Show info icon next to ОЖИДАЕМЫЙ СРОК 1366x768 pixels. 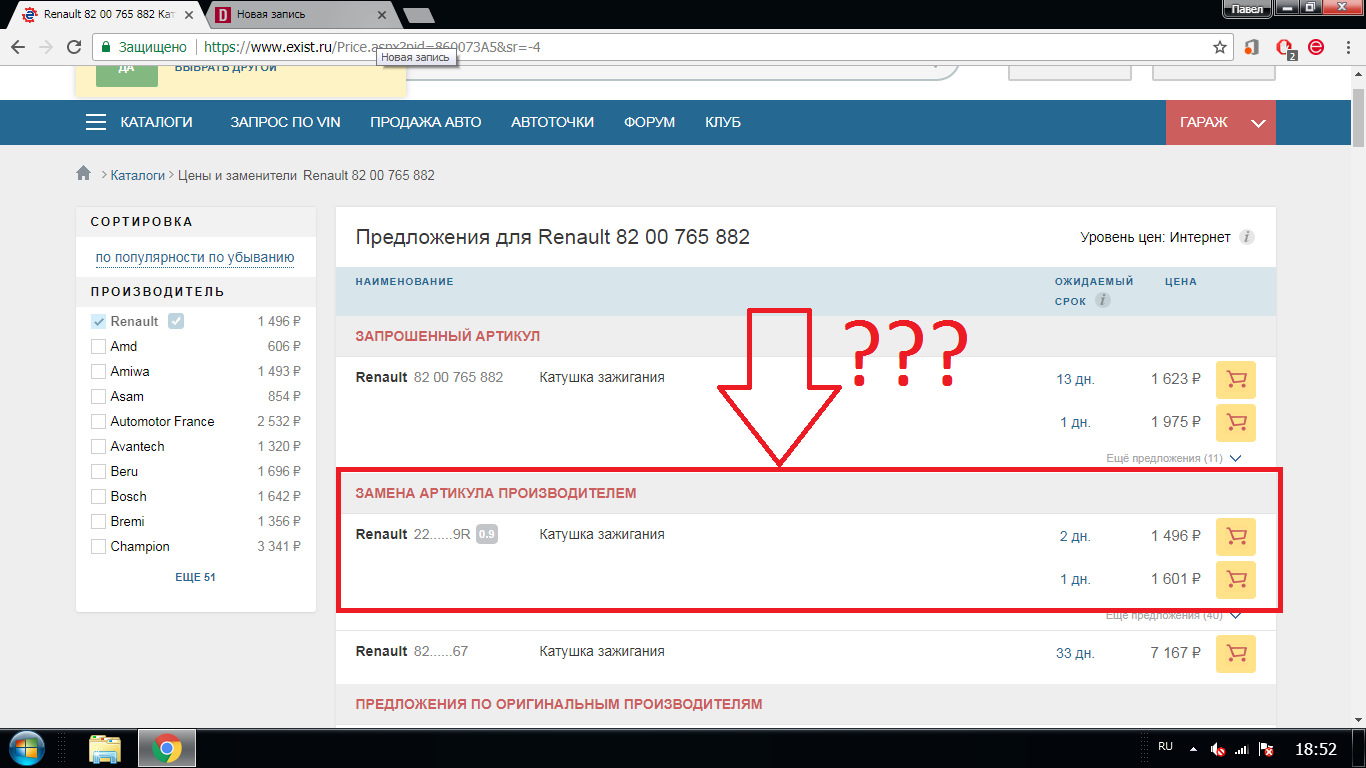pos(1102,300)
